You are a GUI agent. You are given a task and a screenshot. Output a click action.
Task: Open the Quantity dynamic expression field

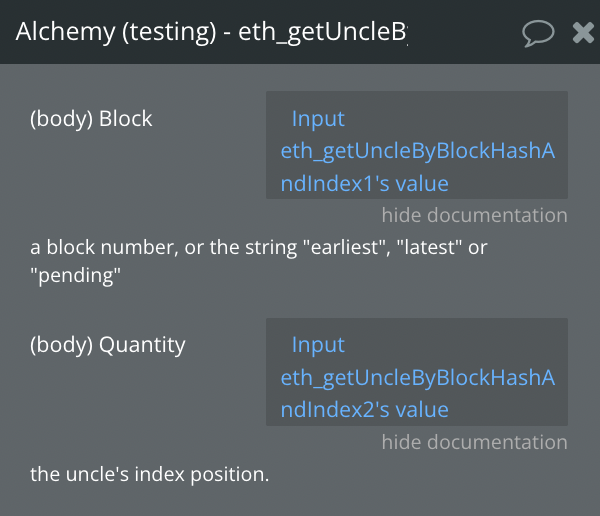point(417,372)
